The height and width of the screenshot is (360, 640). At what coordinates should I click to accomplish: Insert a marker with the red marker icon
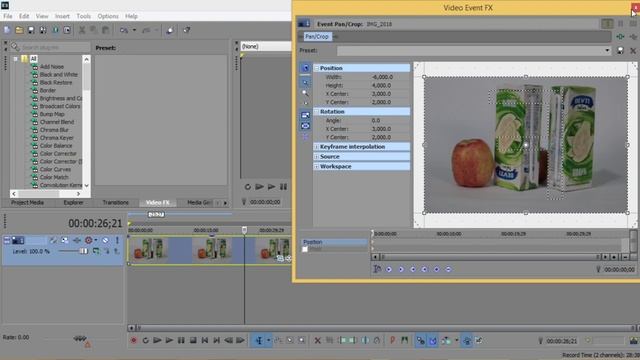tap(392, 340)
